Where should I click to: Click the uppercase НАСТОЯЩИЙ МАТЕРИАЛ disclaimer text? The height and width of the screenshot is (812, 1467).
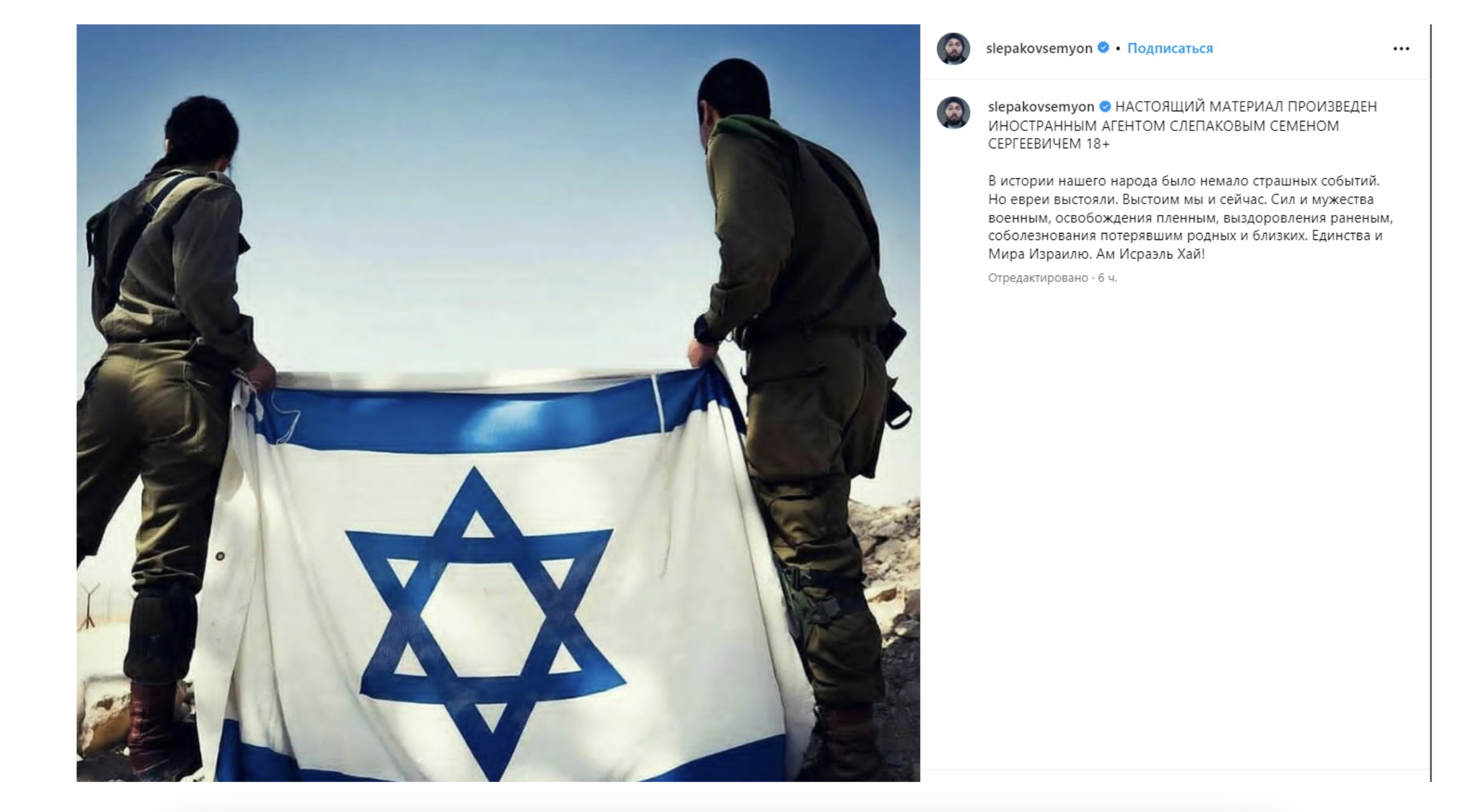coord(1182,125)
